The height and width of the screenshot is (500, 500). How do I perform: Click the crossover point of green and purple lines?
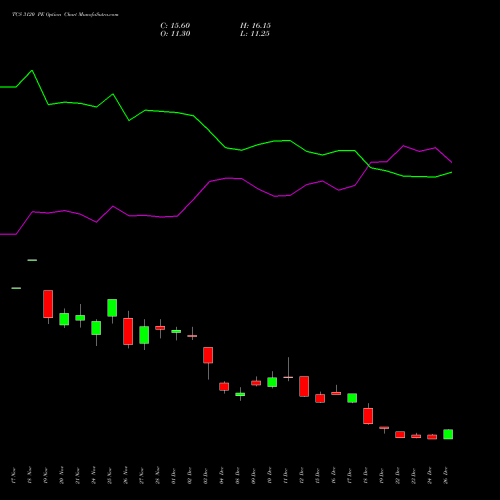point(370,165)
